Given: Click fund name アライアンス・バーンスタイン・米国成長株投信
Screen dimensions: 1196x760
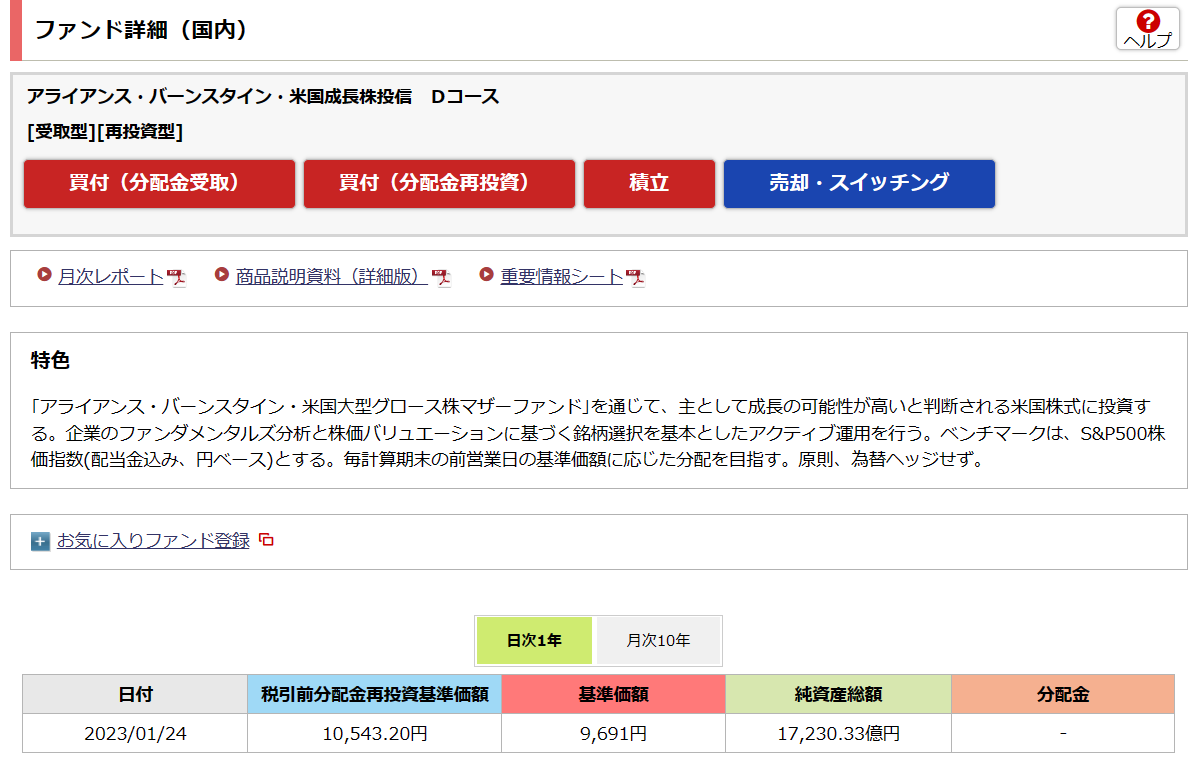Looking at the screenshot, I should click(263, 97).
